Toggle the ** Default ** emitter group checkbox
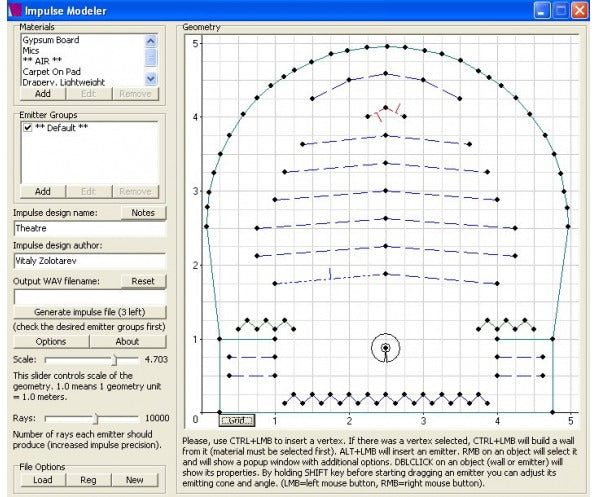Viewport: 597px width, 497px height. (x=27, y=128)
